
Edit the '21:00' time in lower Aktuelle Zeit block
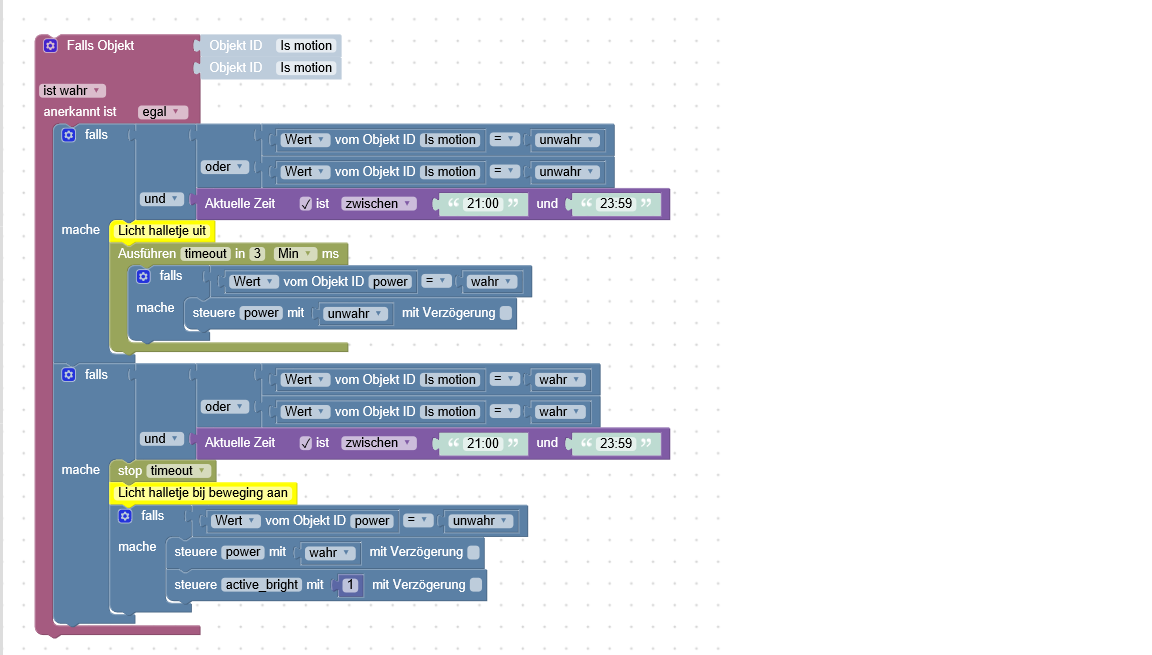[483, 444]
